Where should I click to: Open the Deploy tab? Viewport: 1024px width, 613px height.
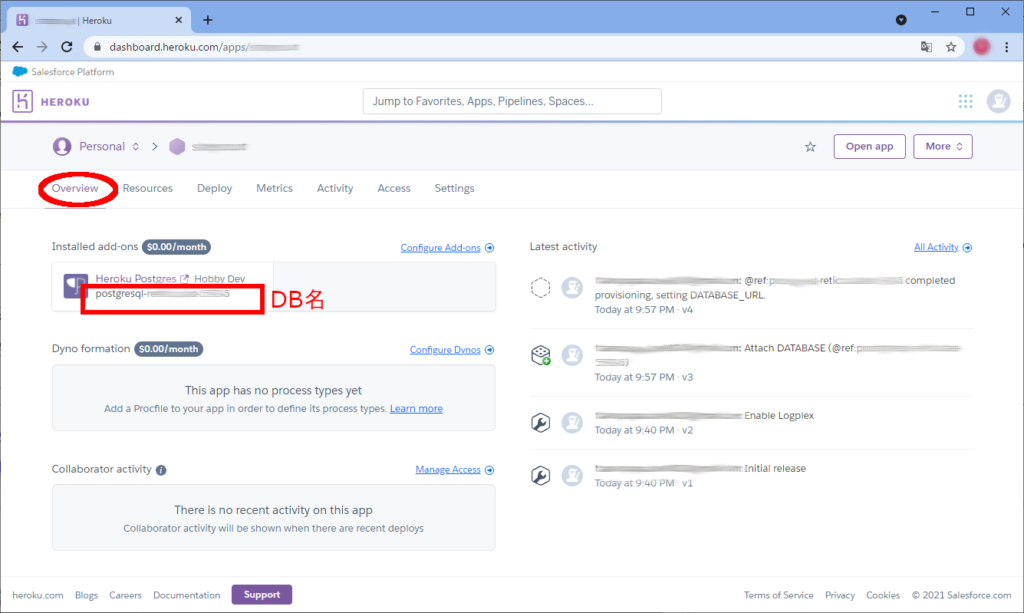(x=214, y=188)
